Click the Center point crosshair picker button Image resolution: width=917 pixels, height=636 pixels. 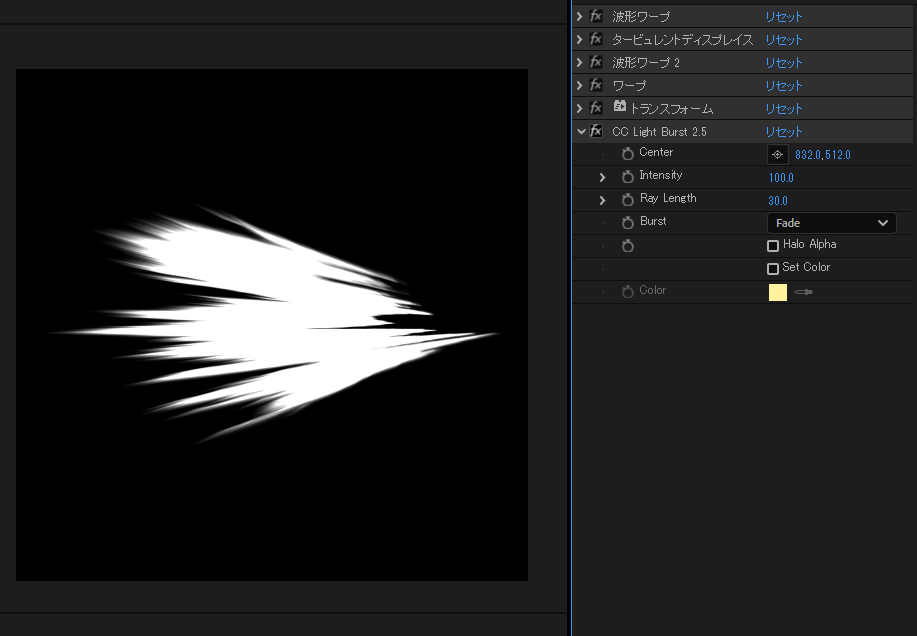coord(777,155)
